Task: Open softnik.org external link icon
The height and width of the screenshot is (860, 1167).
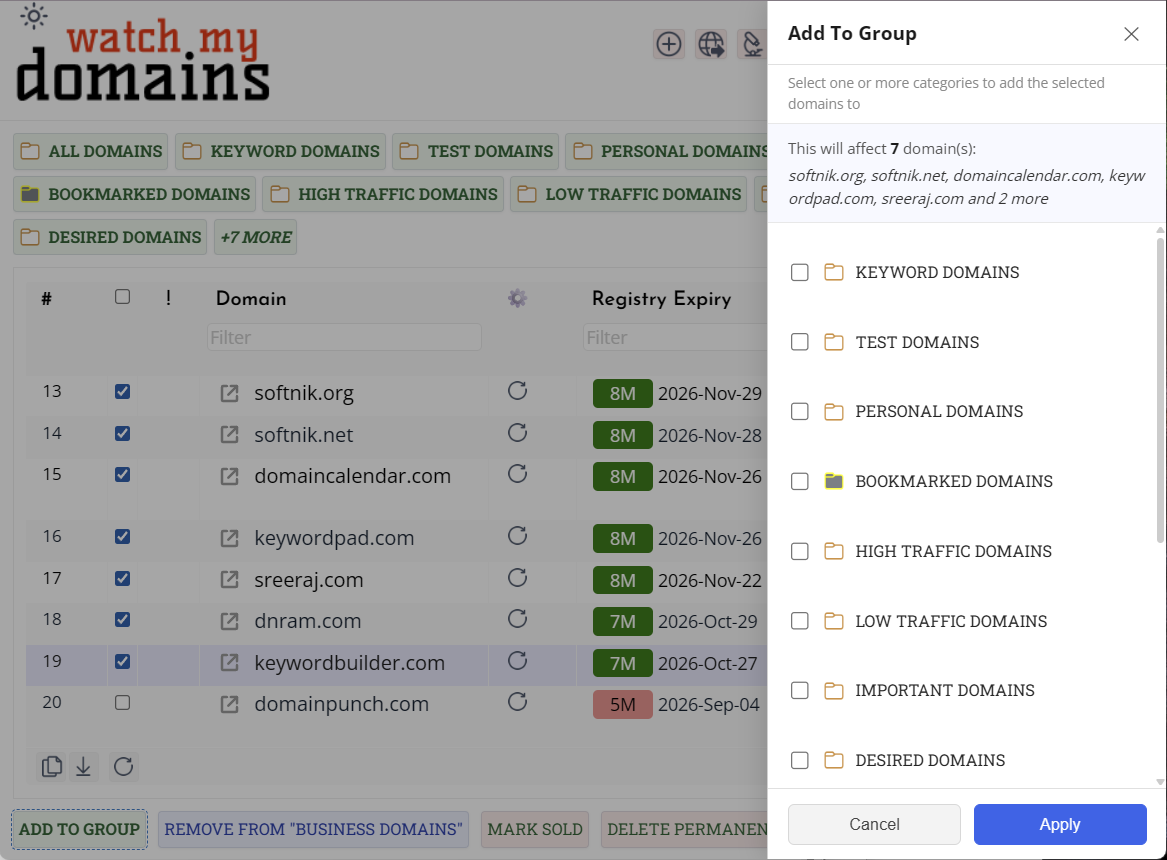Action: pos(230,394)
